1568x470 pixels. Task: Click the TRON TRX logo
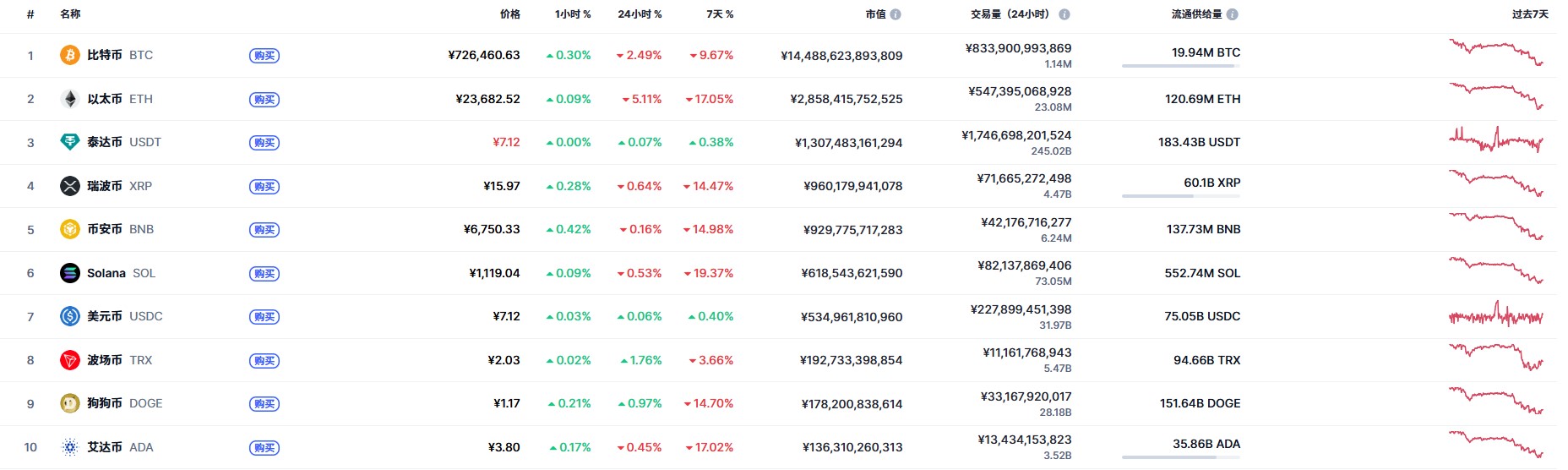[70, 360]
